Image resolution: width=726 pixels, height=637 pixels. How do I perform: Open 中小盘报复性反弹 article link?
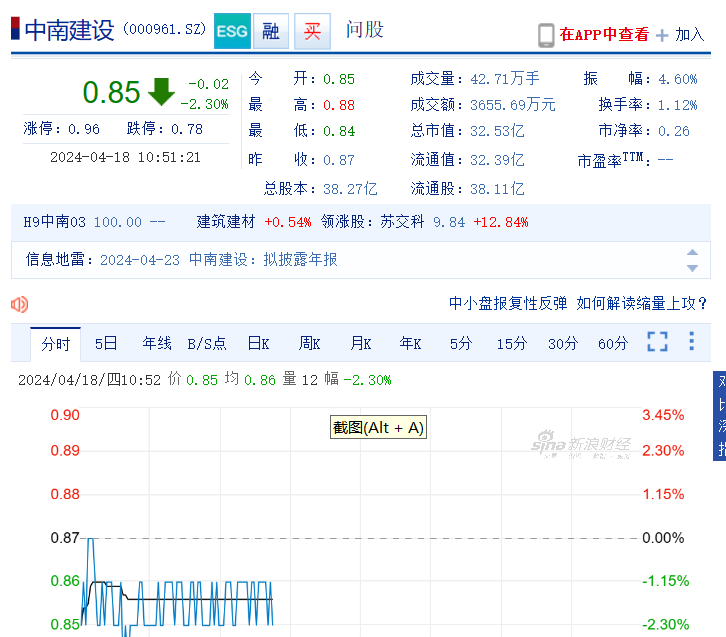(x=508, y=303)
